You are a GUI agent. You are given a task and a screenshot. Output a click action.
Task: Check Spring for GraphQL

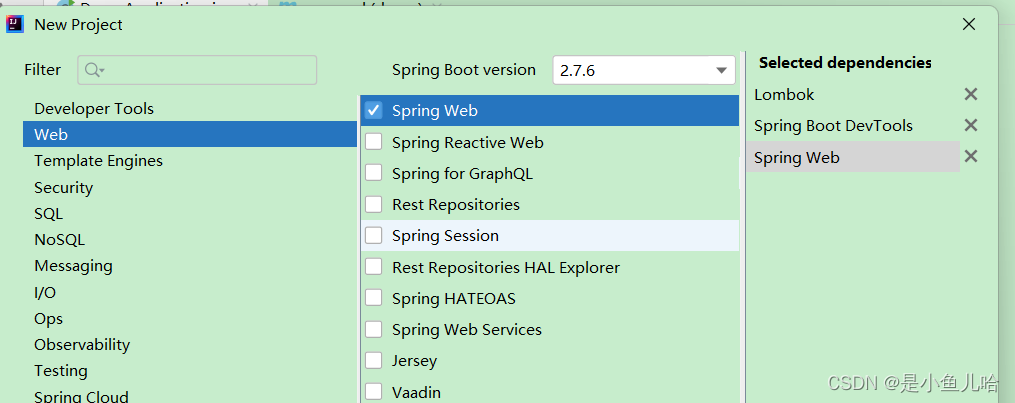coord(374,173)
